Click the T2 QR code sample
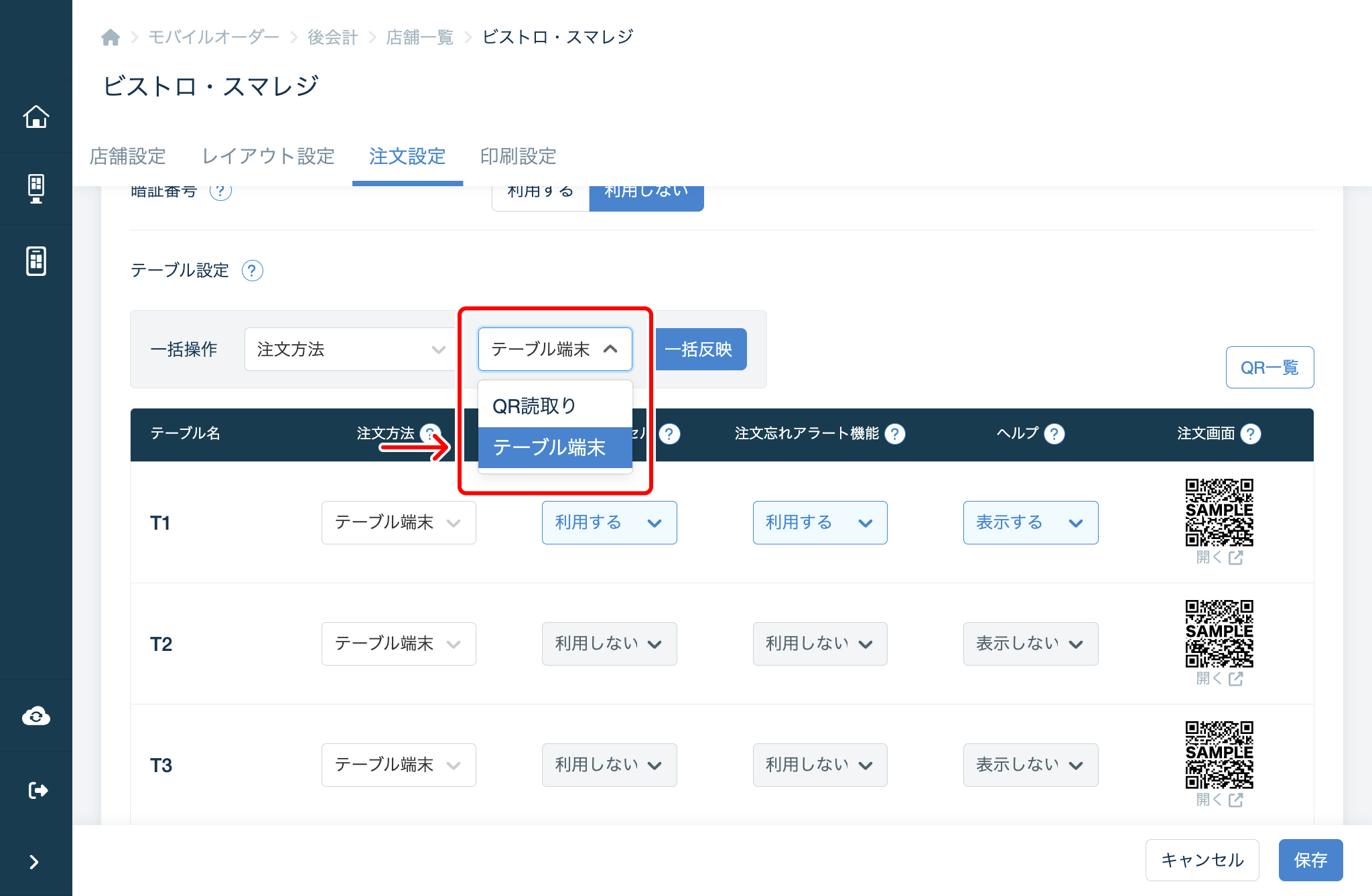Image resolution: width=1372 pixels, height=896 pixels. tap(1219, 633)
